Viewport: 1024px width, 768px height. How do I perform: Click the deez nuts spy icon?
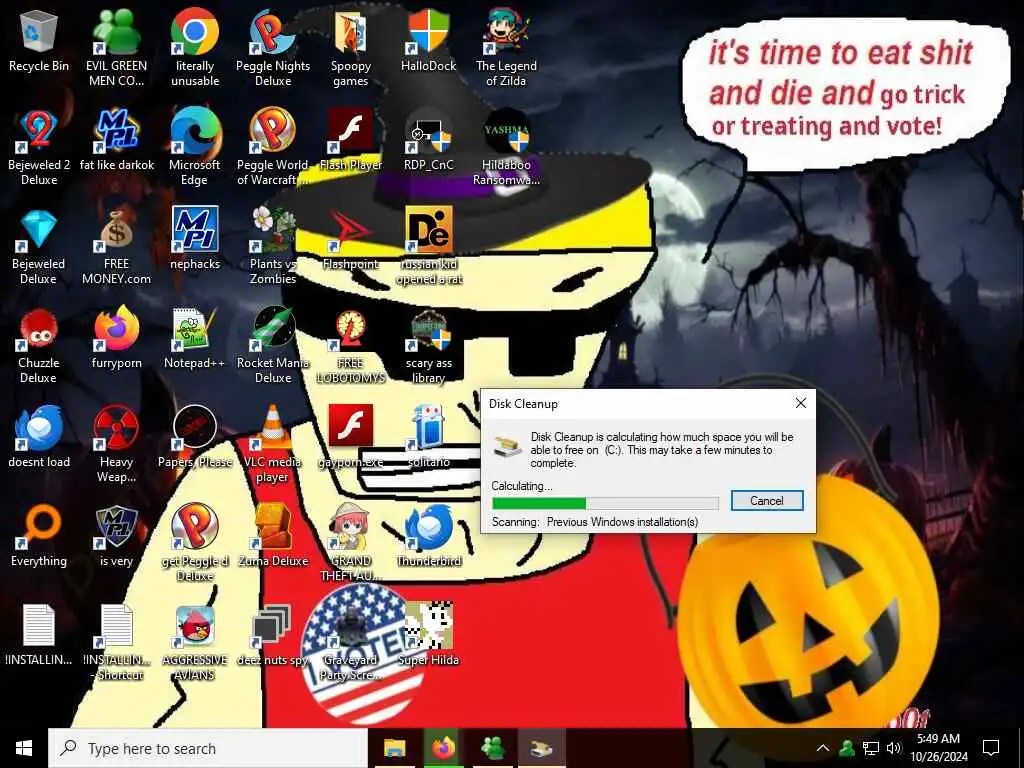[273, 626]
